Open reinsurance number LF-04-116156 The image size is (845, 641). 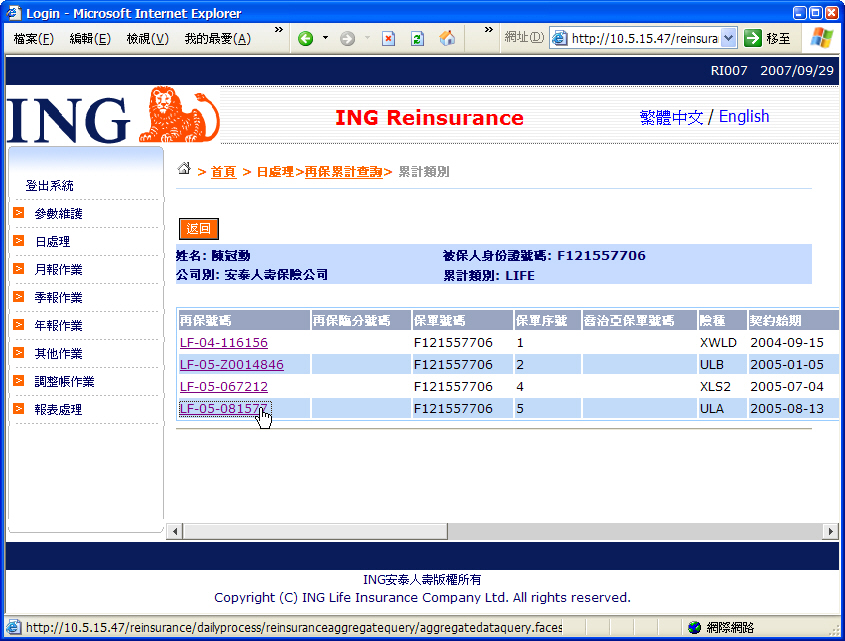point(224,343)
